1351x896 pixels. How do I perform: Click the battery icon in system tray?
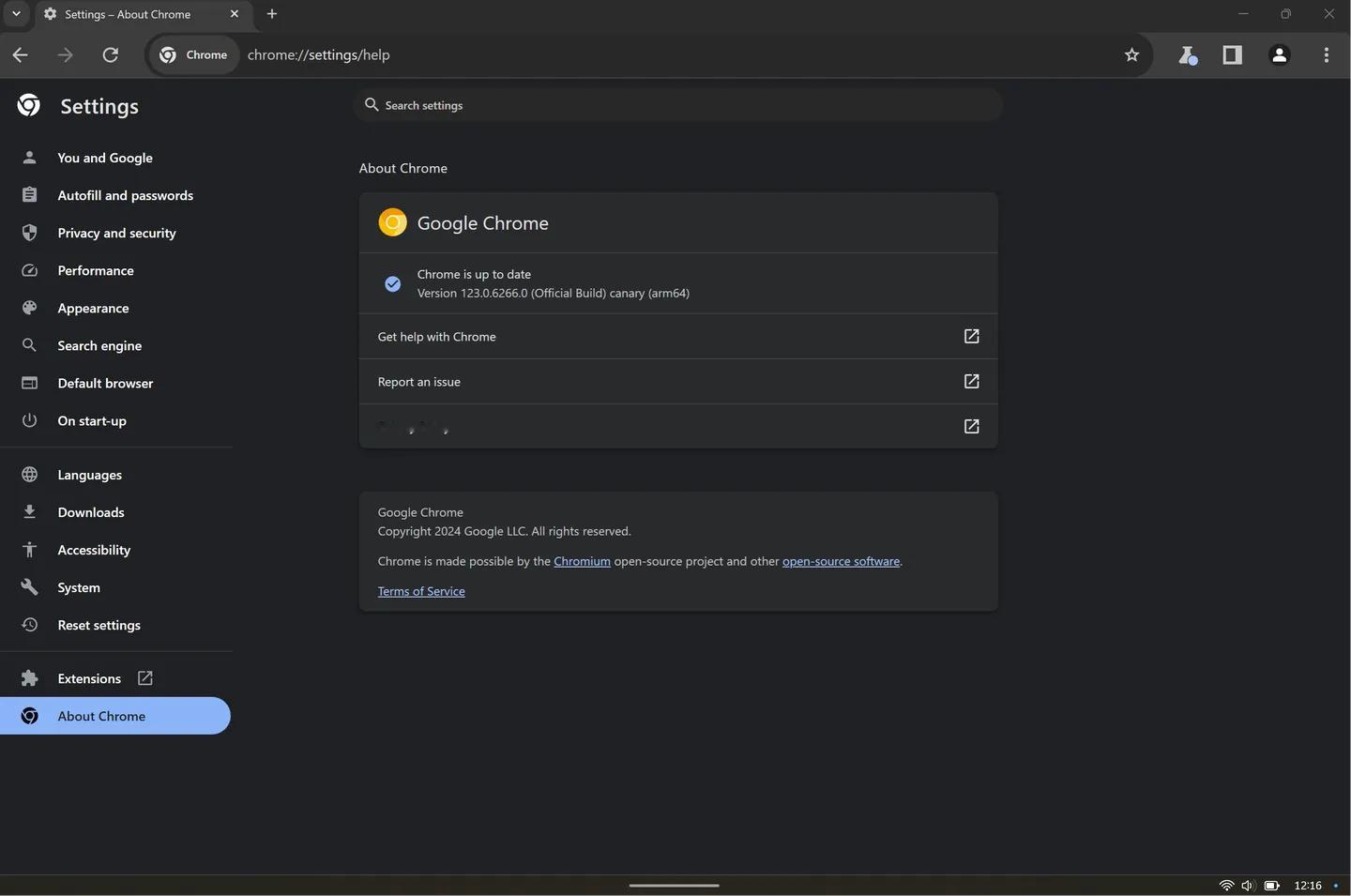coord(1272,886)
